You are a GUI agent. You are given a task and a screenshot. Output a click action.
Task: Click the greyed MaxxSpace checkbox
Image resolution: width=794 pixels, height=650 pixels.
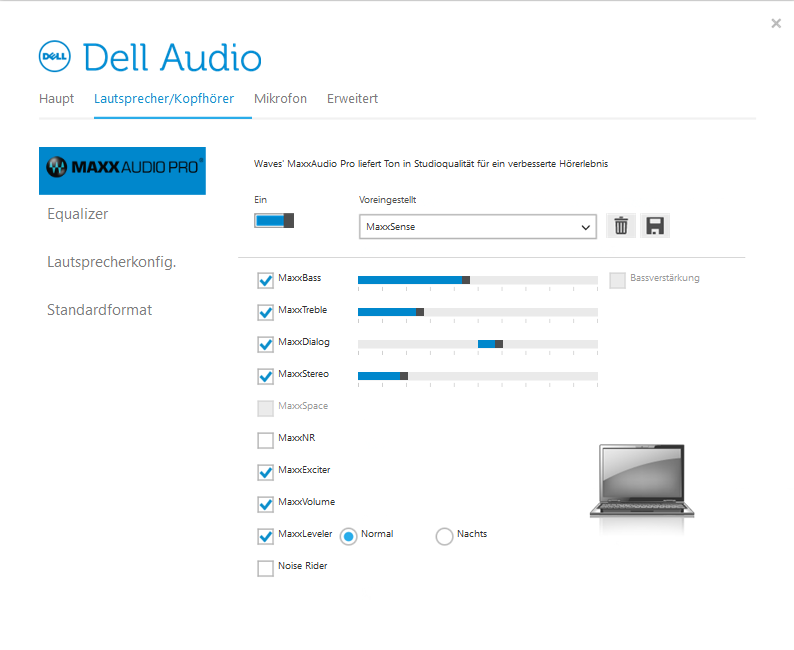265,409
